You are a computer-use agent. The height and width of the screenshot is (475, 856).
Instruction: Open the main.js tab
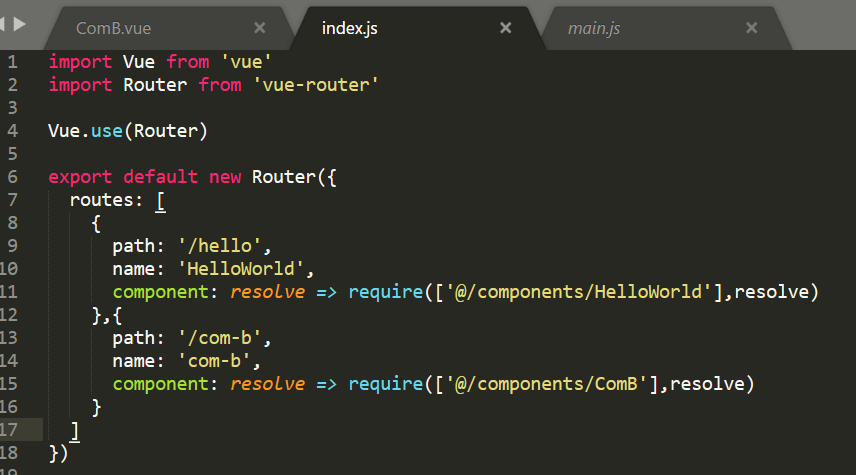coord(593,28)
